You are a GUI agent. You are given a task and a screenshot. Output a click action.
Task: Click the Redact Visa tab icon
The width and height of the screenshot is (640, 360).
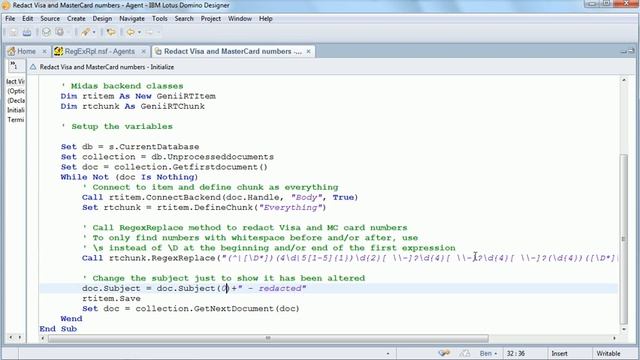[x=158, y=51]
